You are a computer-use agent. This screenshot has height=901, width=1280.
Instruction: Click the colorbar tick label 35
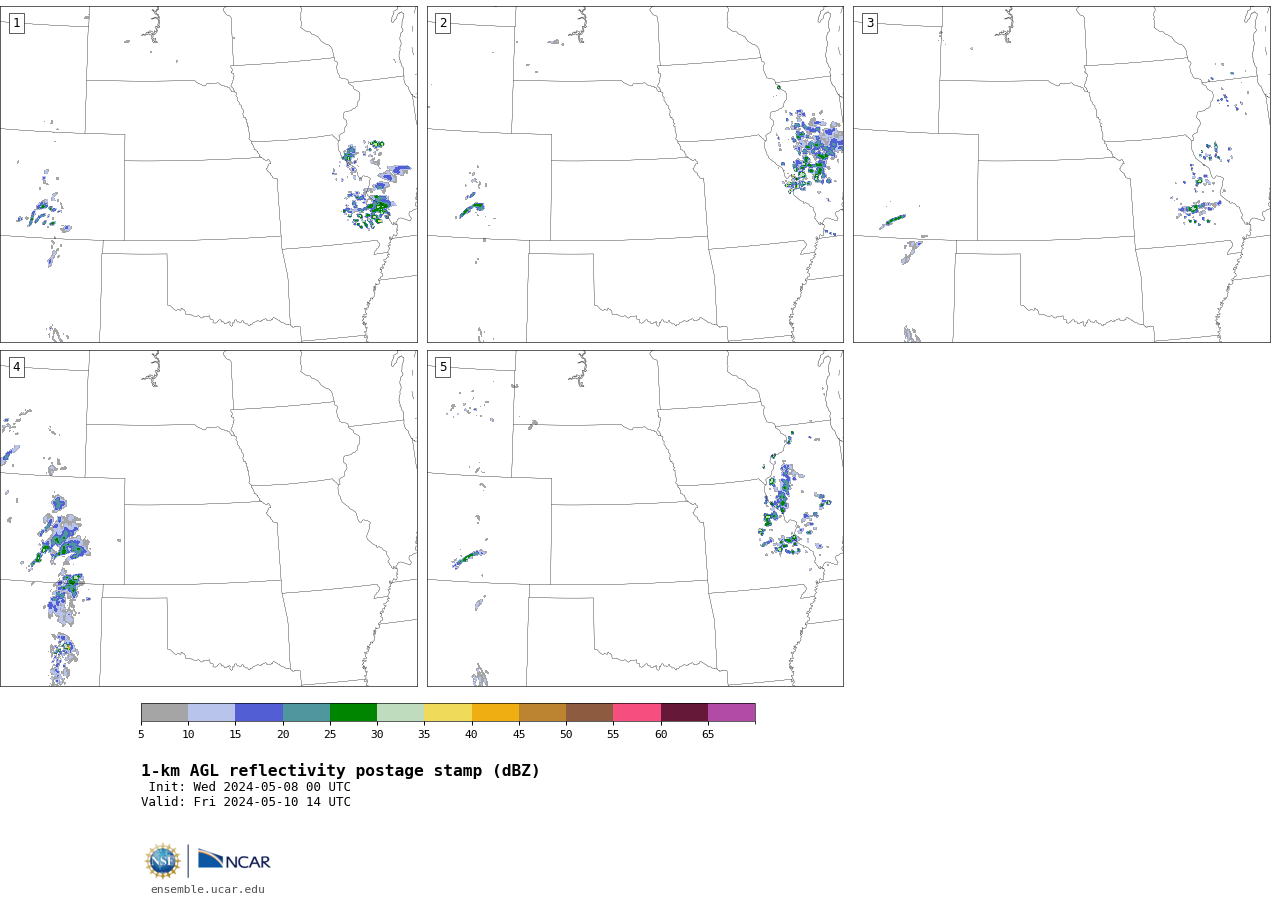(x=424, y=735)
